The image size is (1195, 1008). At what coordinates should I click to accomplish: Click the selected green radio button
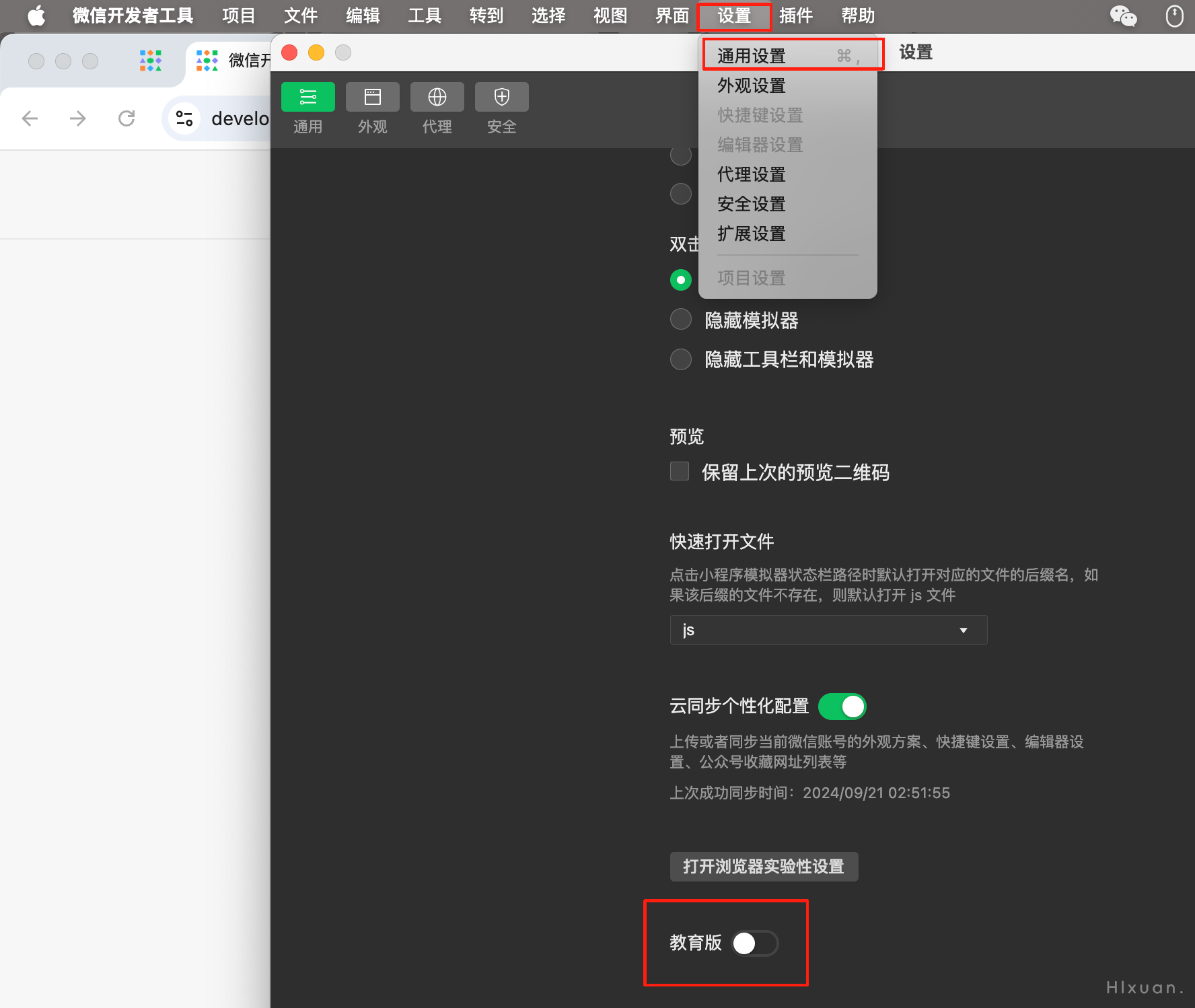pos(681,280)
